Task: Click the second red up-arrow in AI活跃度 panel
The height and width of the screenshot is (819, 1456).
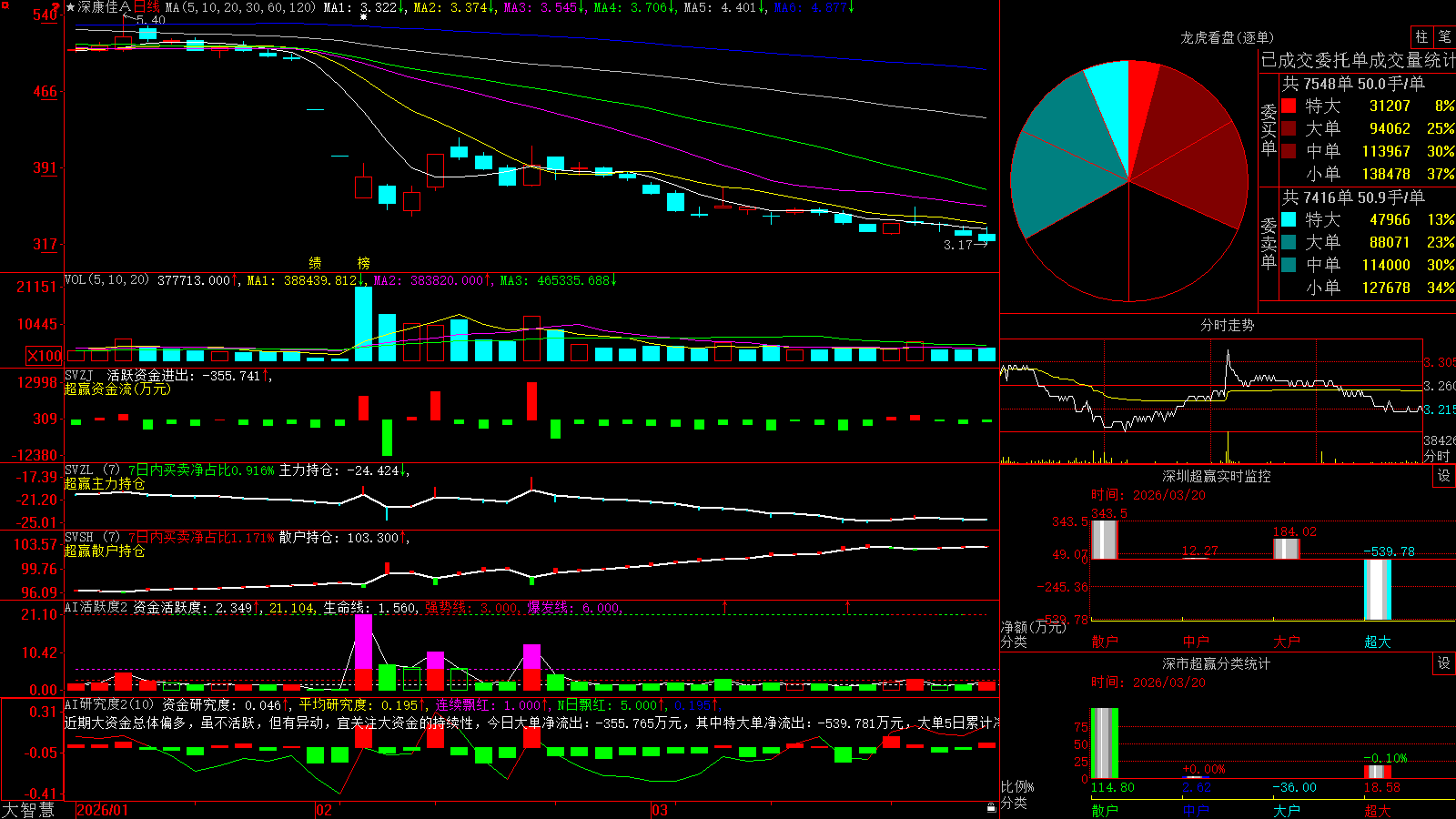Action: pos(848,606)
